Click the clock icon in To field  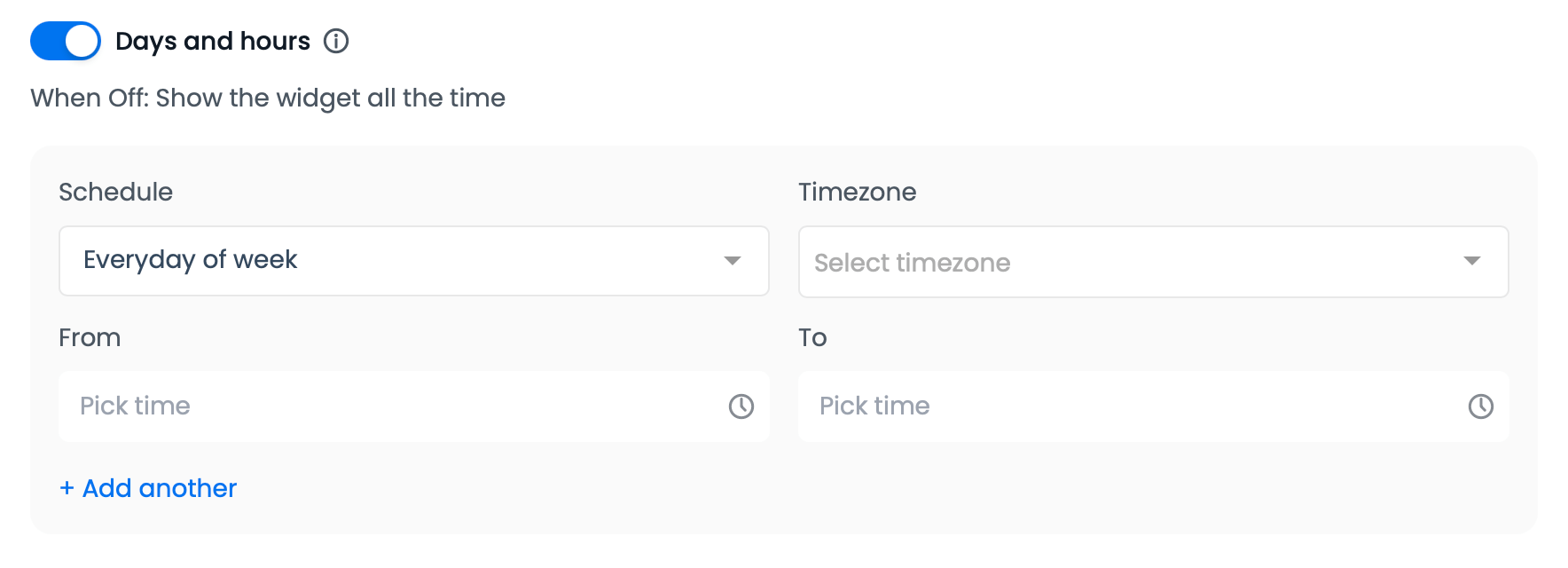click(1481, 406)
